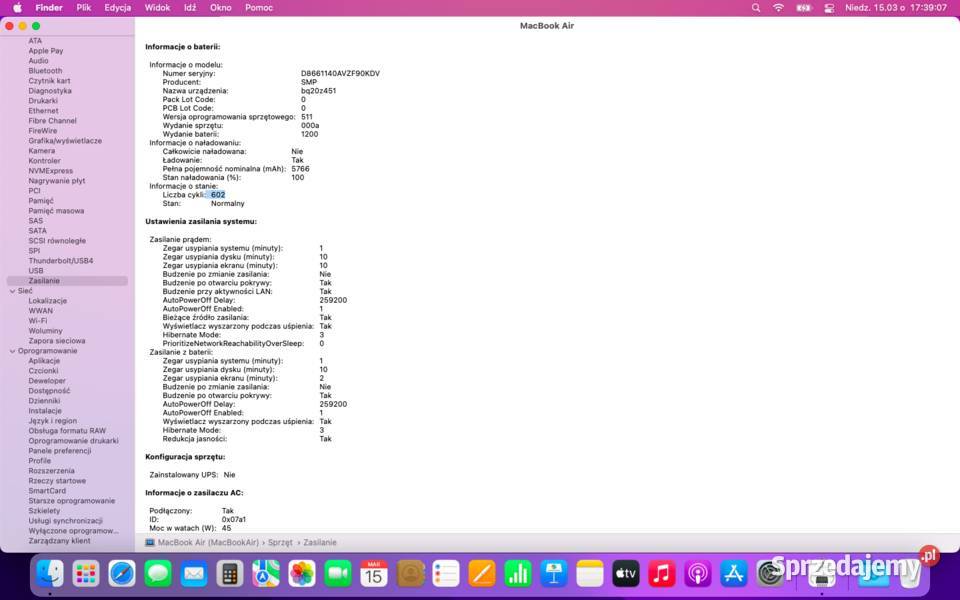Open Launchpad in the Dock

[x=86, y=574]
